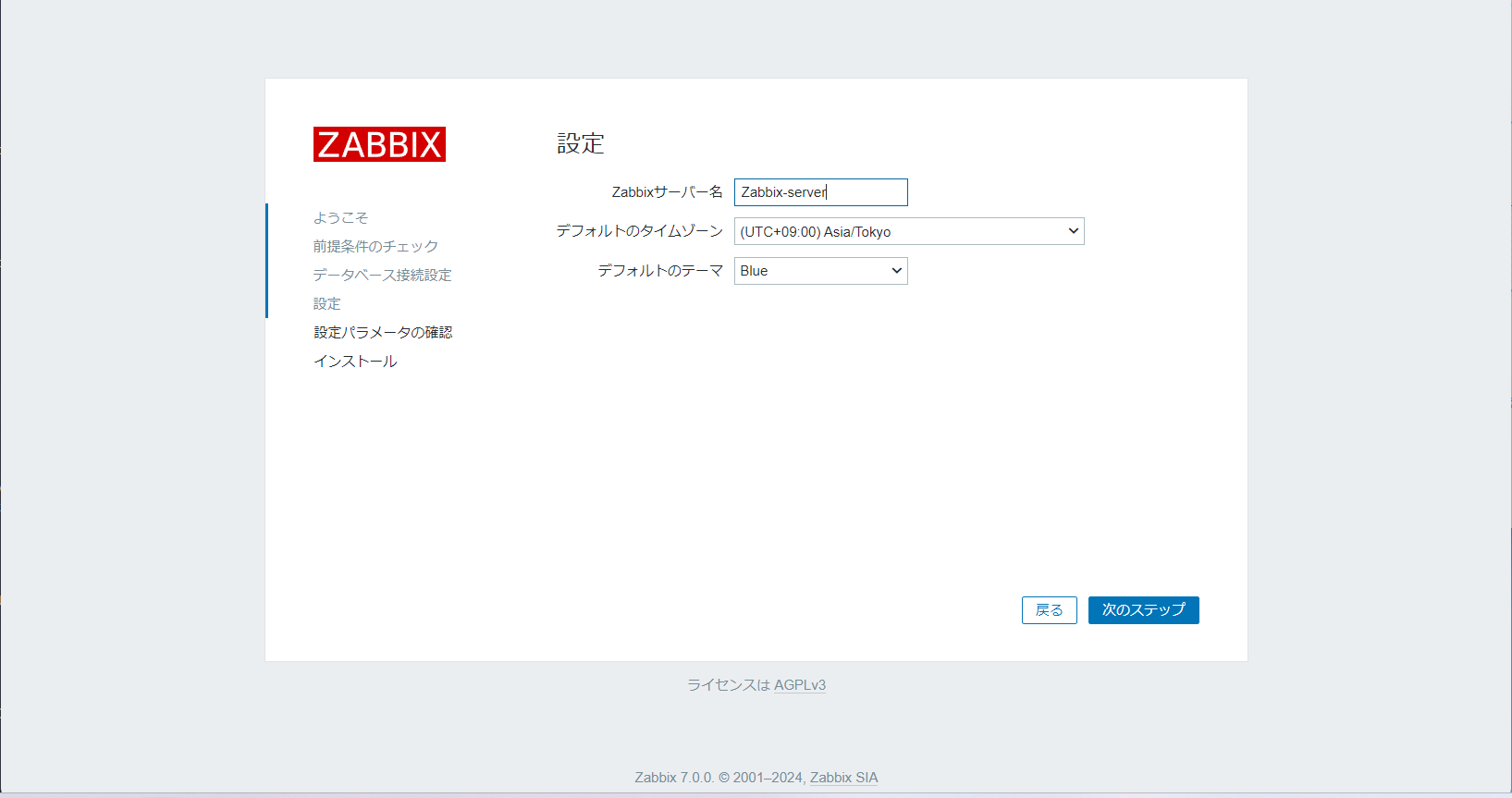Select the ようこそ step in sidebar
1512x798 pixels.
(340, 218)
